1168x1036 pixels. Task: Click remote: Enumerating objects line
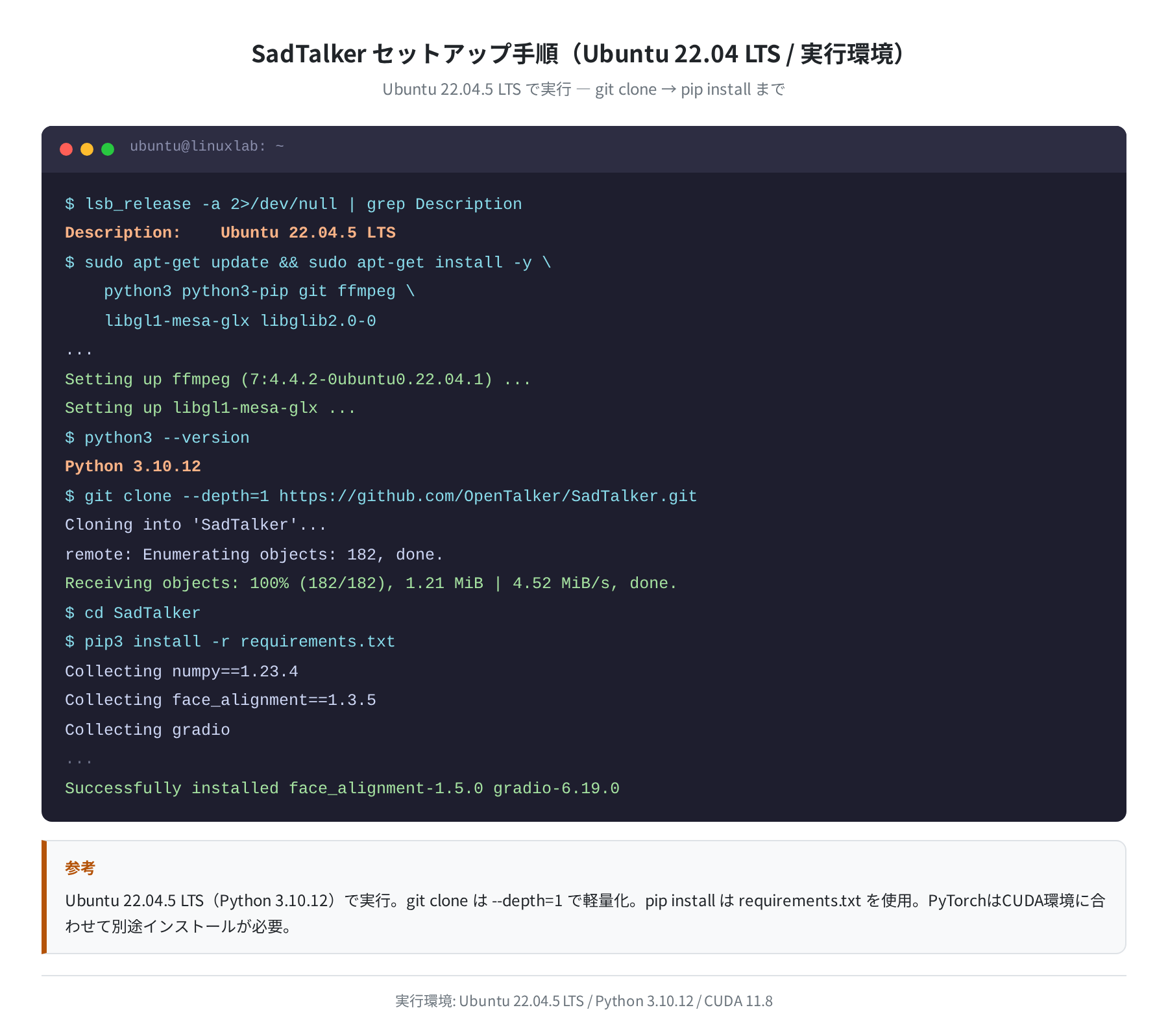254,554
